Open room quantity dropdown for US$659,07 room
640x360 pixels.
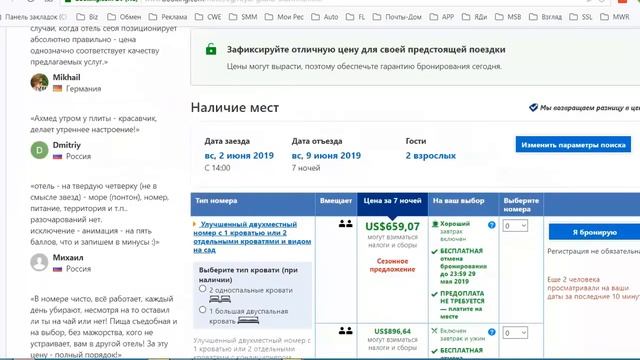tap(515, 226)
